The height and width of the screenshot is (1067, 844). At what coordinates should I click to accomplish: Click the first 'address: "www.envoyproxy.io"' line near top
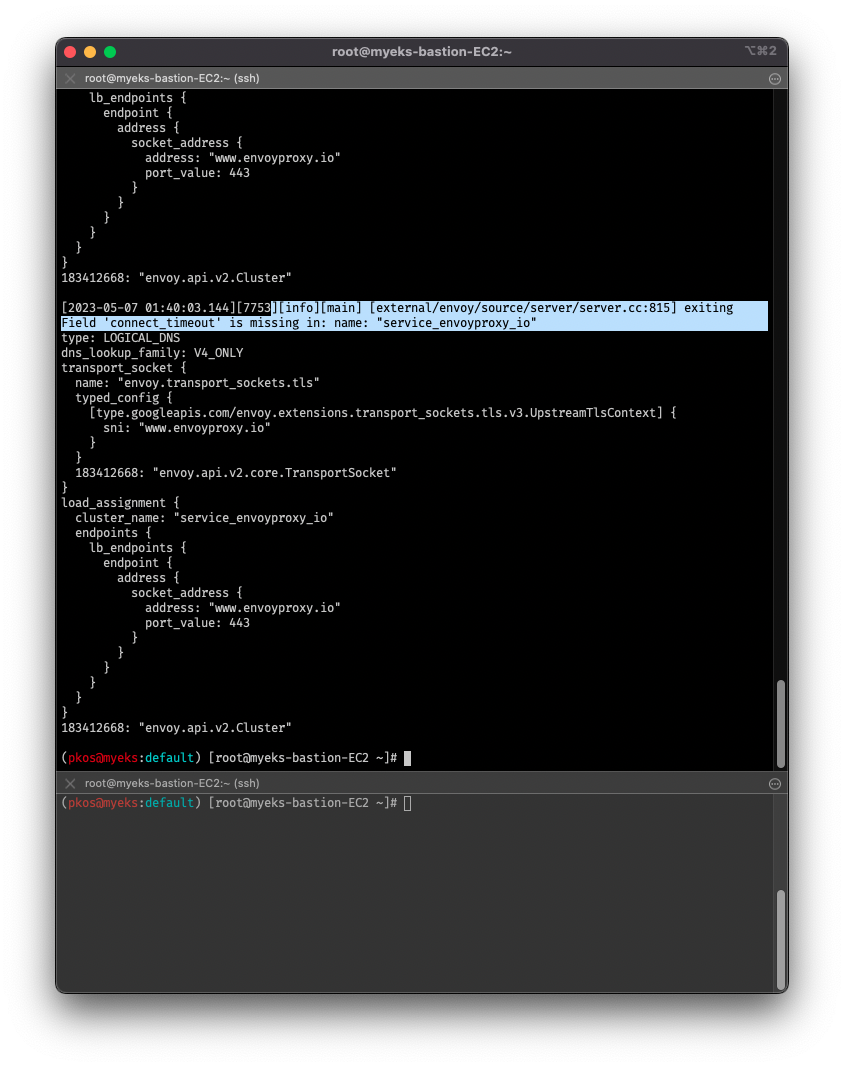click(x=243, y=158)
